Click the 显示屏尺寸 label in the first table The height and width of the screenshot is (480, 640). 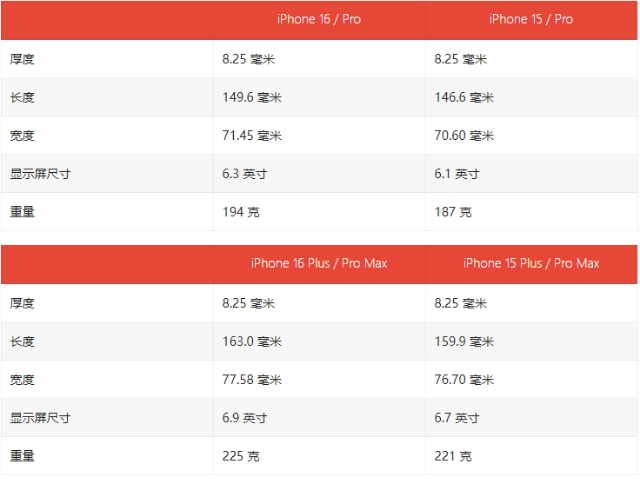click(x=40, y=173)
